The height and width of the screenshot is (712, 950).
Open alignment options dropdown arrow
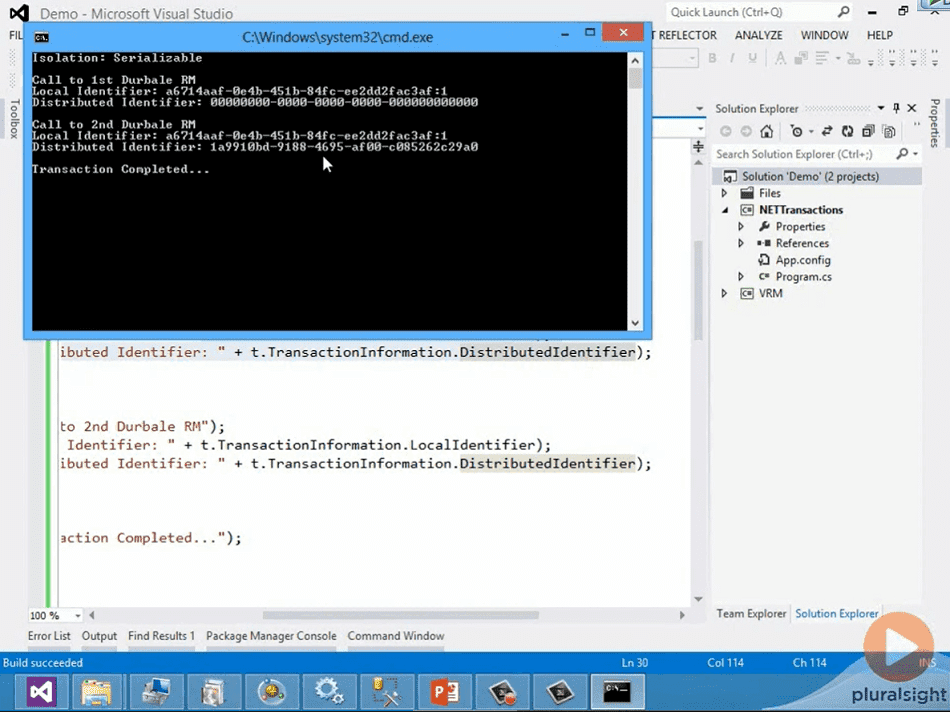click(x=838, y=58)
